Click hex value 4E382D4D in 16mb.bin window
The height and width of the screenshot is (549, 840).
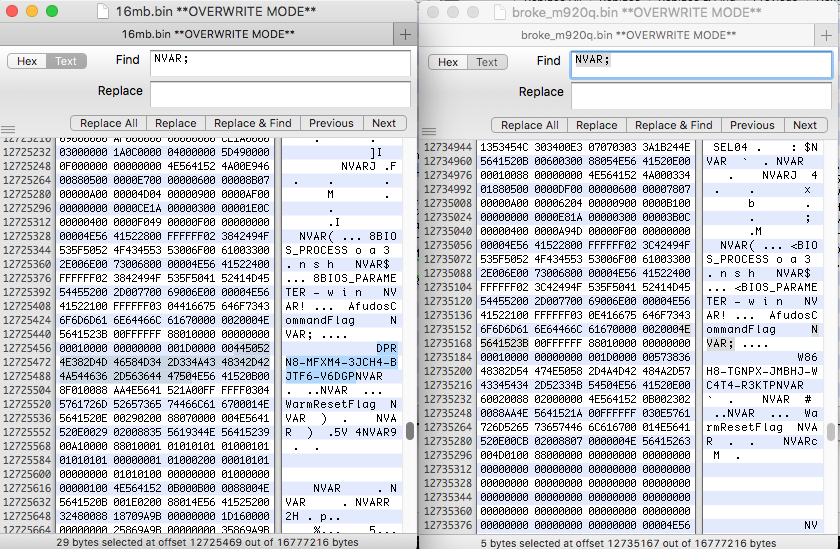pyautogui.click(x=84, y=362)
